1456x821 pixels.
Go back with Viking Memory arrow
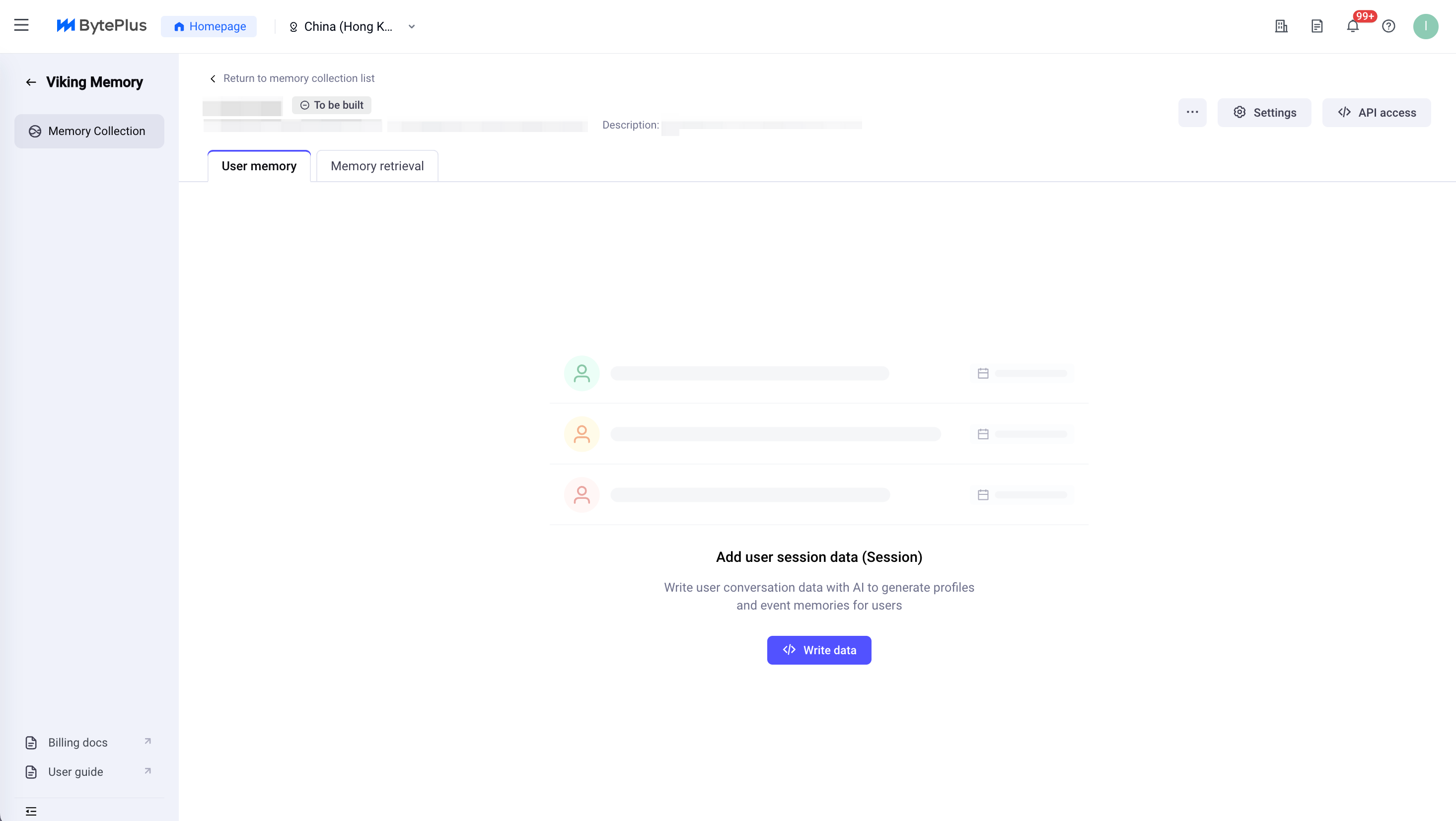(31, 82)
